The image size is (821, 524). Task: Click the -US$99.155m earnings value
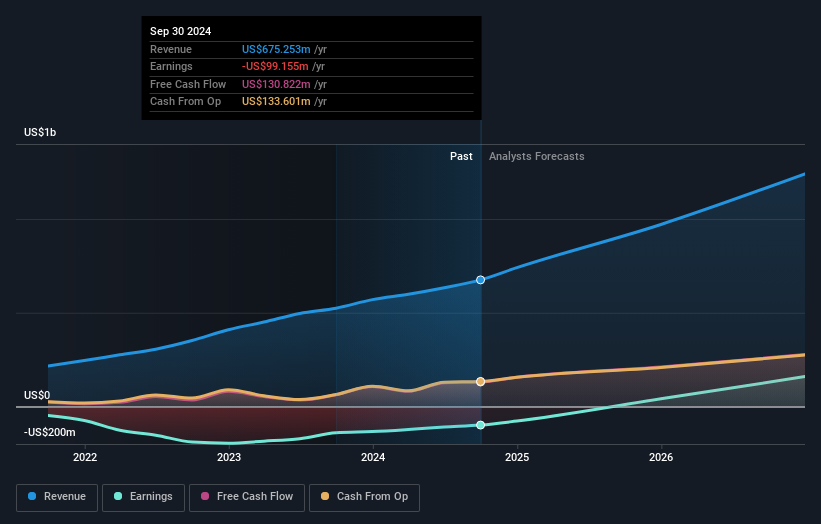(x=275, y=66)
